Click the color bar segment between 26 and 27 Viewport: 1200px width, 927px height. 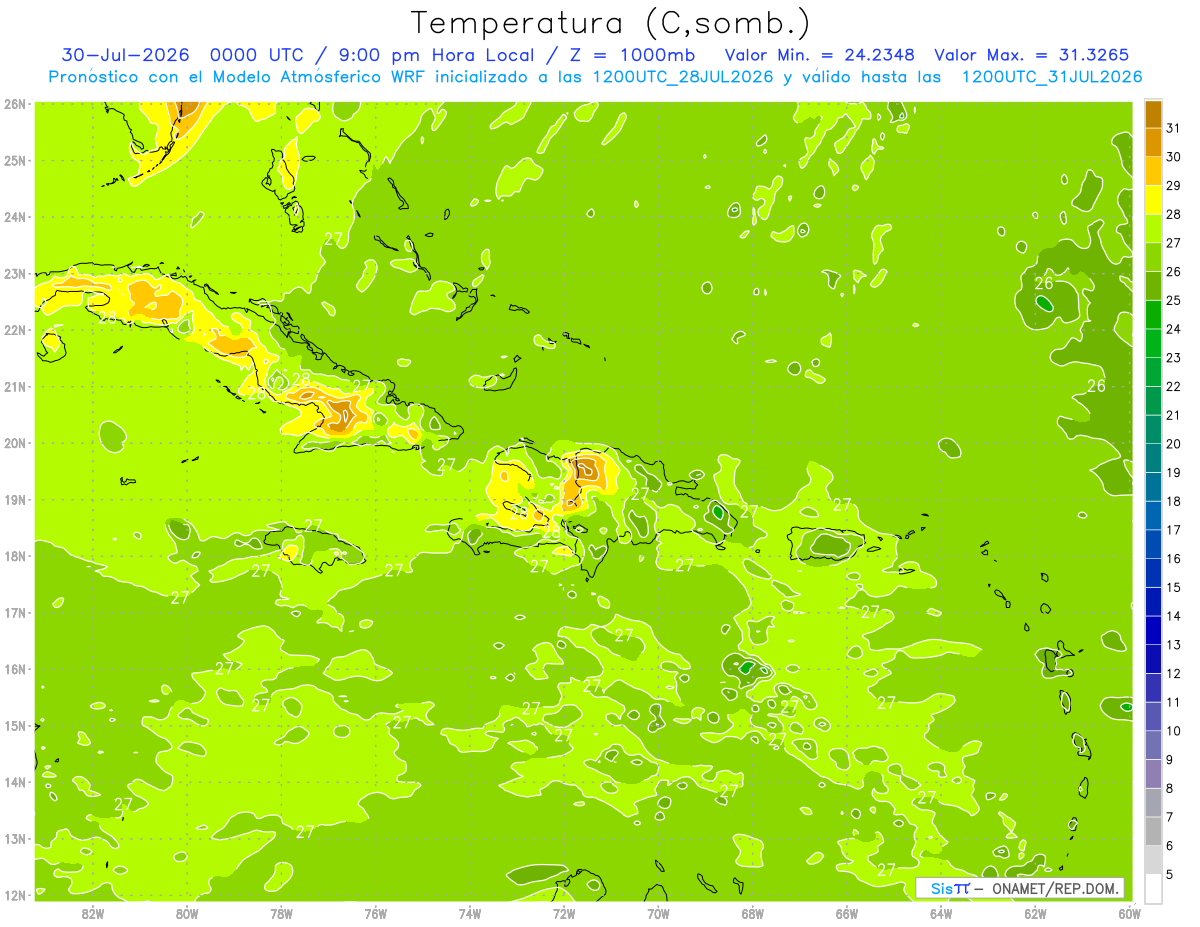pos(1153,258)
